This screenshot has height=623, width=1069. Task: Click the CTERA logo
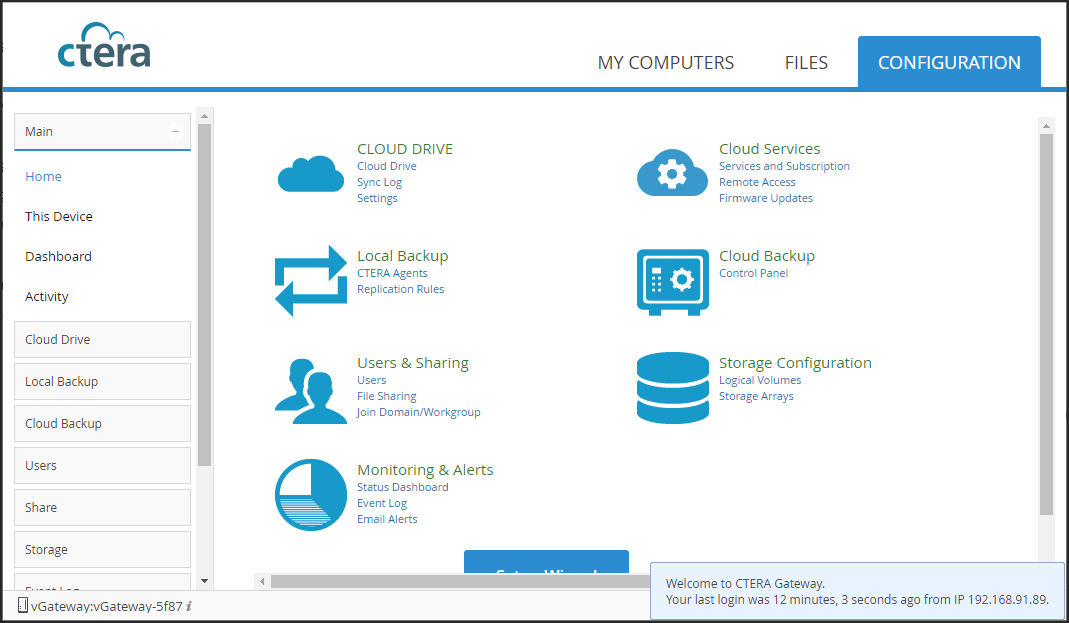(x=104, y=46)
